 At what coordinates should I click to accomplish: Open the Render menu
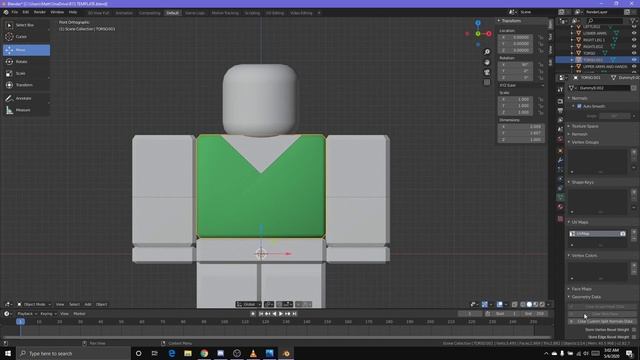point(40,13)
